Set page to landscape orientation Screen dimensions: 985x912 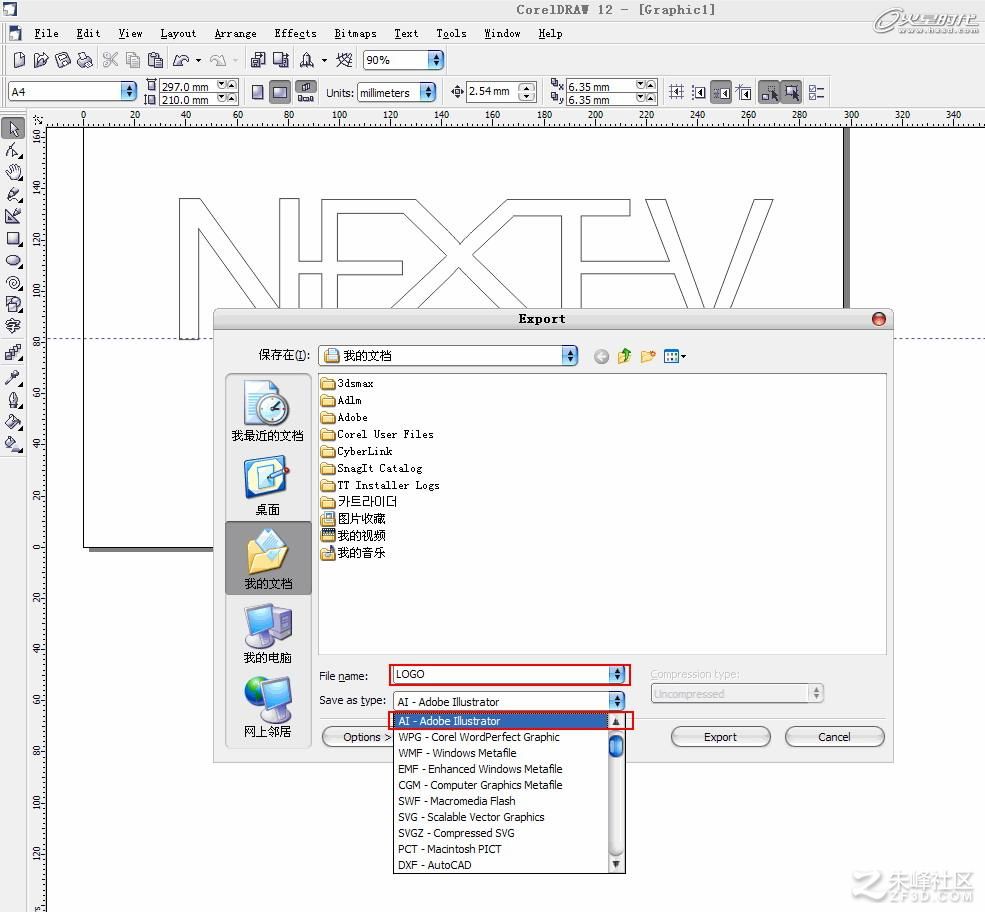point(280,92)
